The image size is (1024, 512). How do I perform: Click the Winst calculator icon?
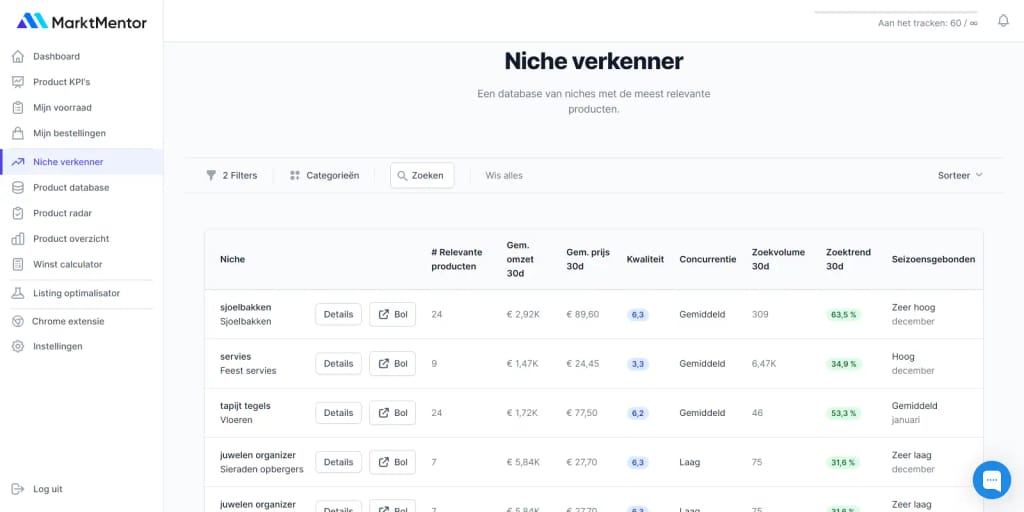click(18, 264)
